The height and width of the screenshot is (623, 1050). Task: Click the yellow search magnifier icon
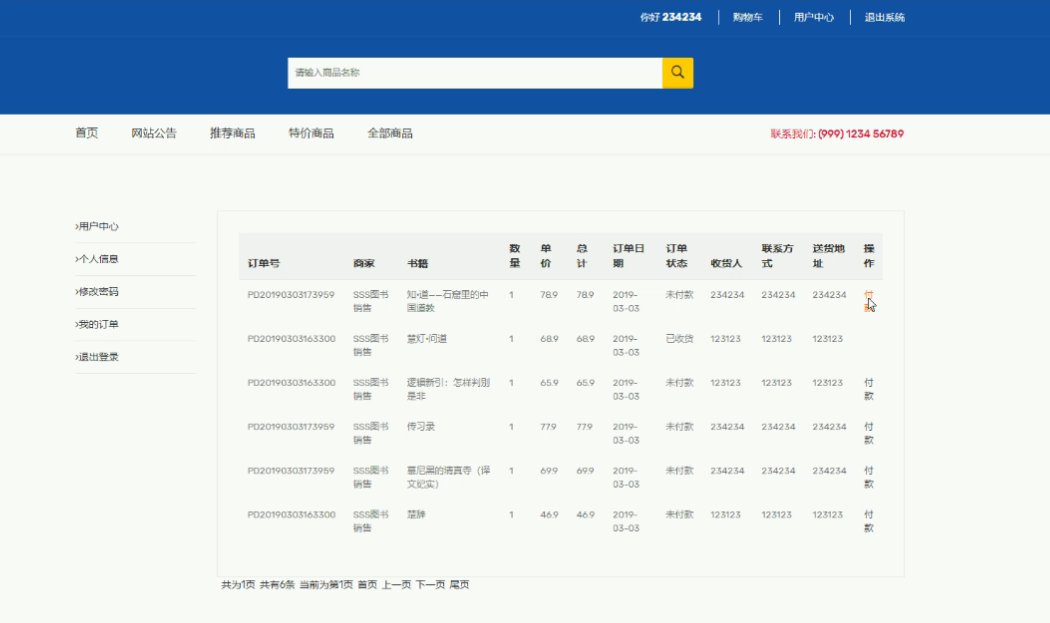(678, 72)
